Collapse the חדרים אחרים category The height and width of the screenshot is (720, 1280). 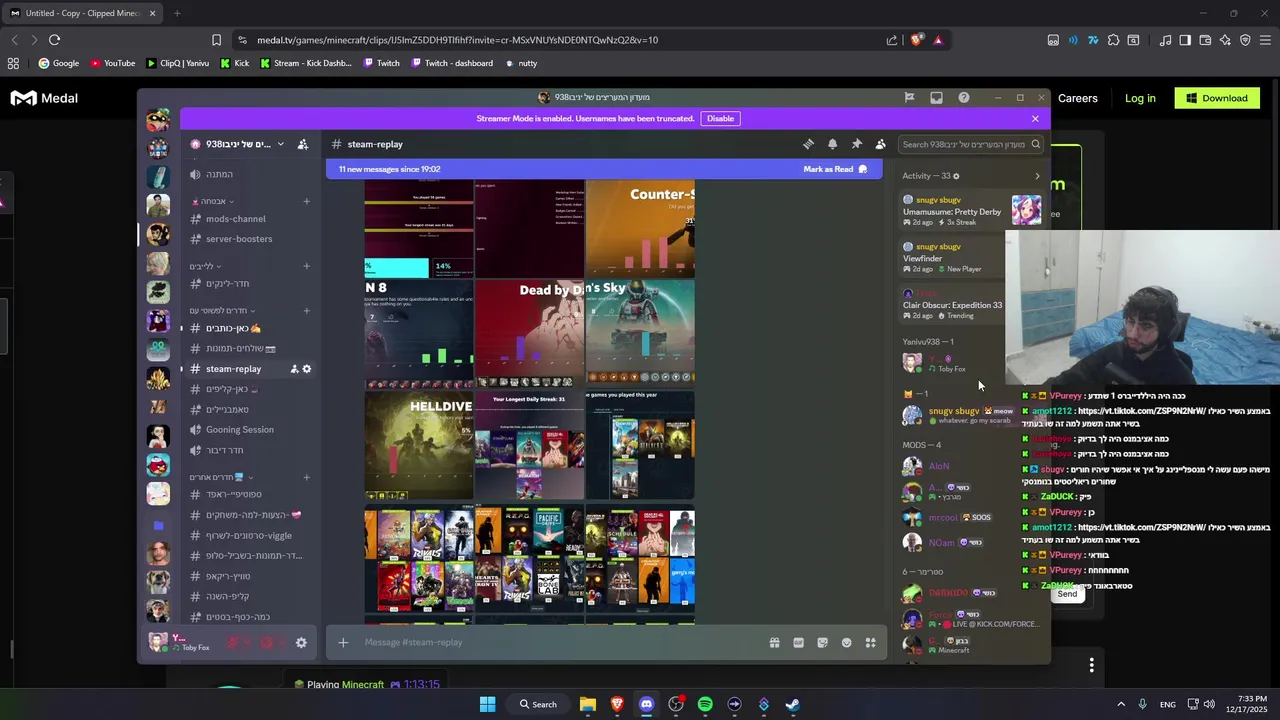220,477
